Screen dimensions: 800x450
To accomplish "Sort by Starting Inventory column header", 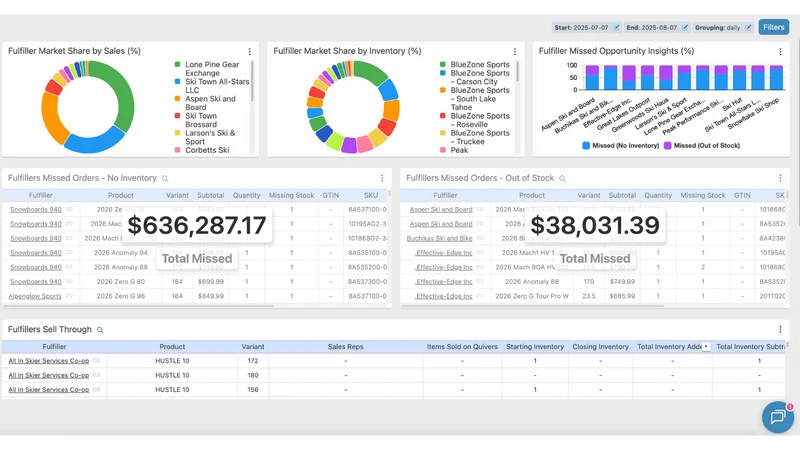I will tap(535, 347).
